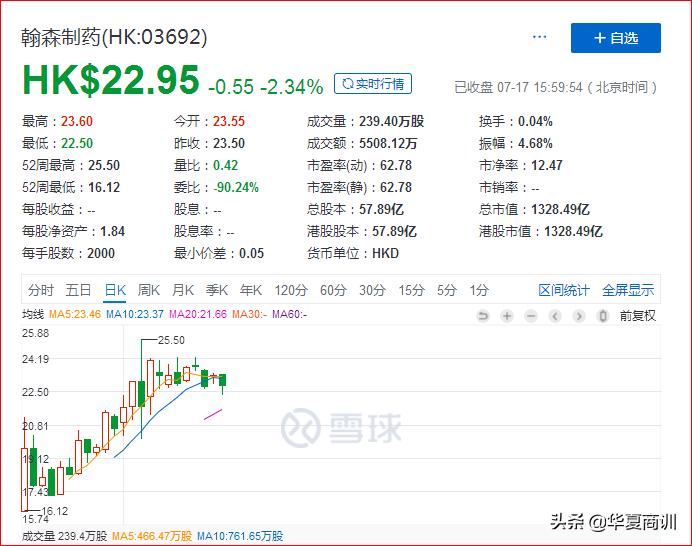Click the 换手 0.04% value

point(535,121)
